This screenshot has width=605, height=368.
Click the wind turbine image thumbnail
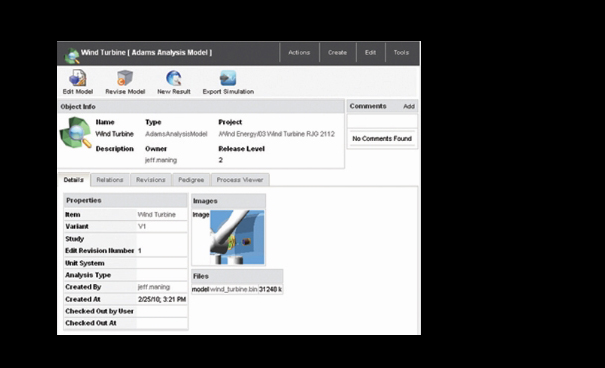tap(237, 237)
